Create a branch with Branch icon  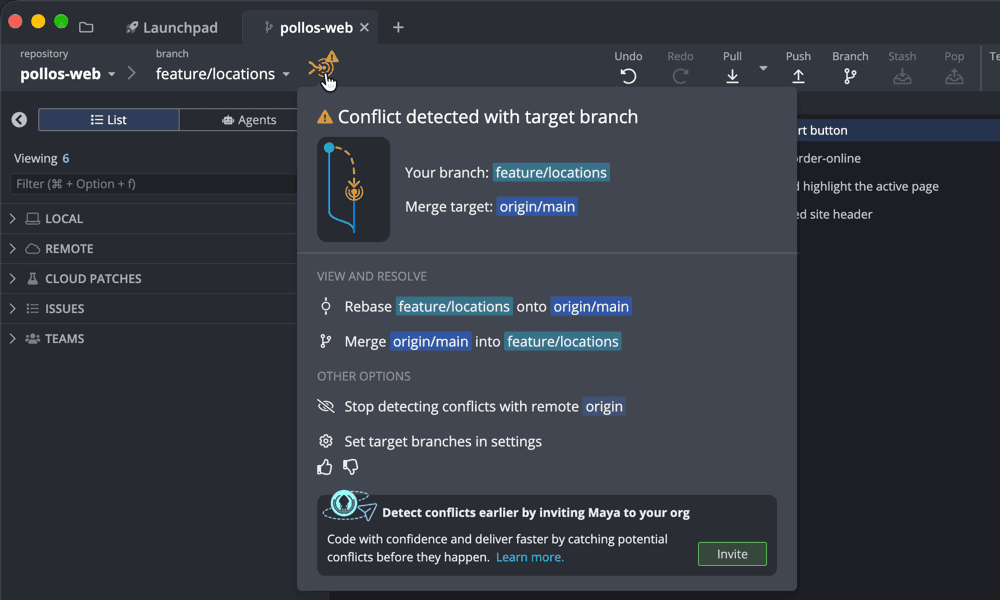[849, 77]
